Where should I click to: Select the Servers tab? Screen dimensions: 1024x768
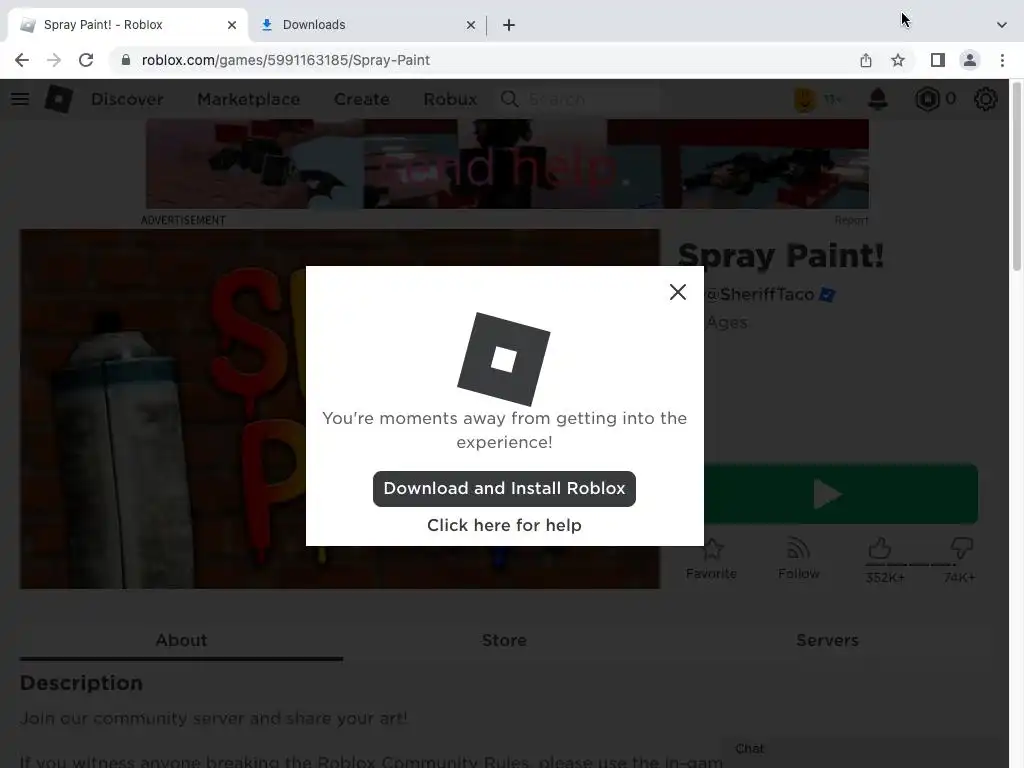coord(827,641)
